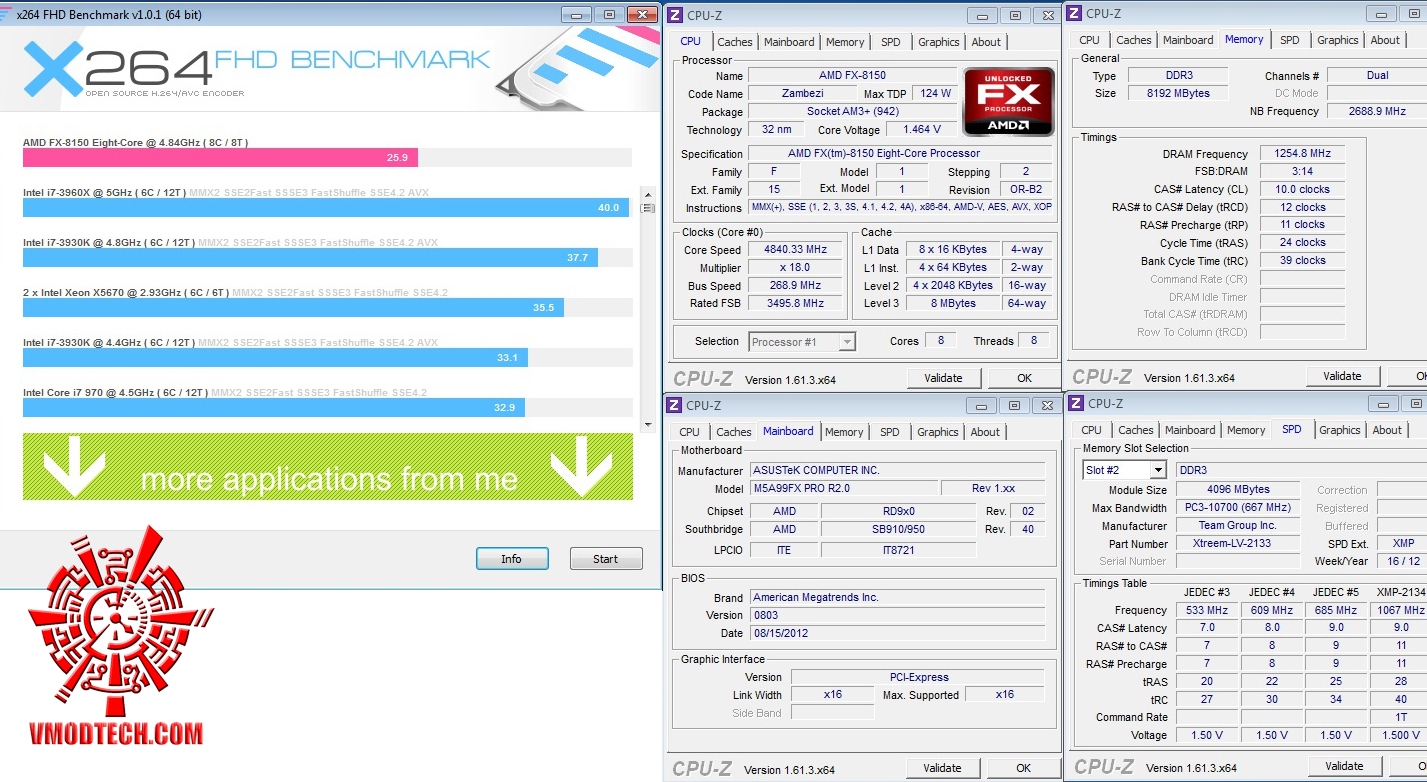
Task: Click the "Team Group Inc." manufacturer value
Action: (x=1238, y=525)
